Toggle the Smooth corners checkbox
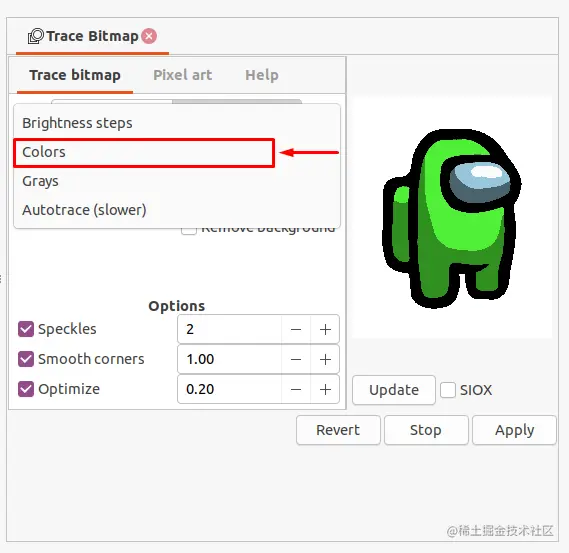This screenshot has height=553, width=569. coord(26,359)
